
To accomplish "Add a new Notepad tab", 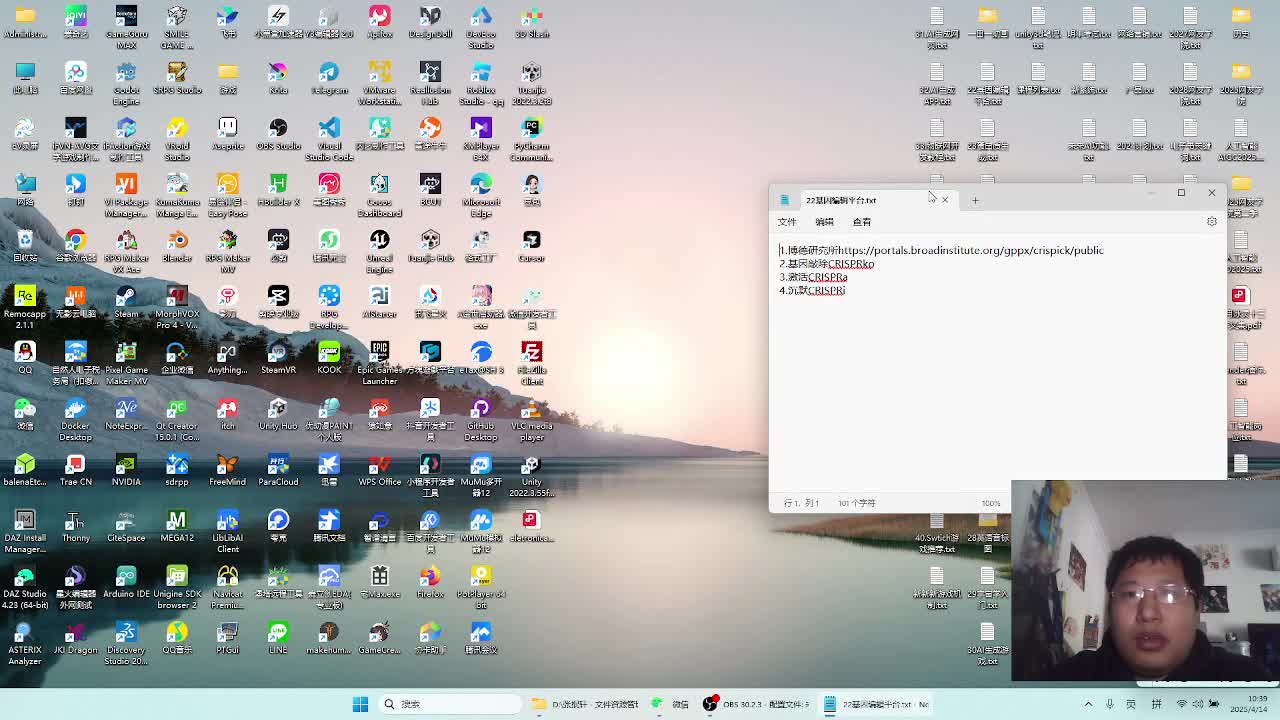I will coord(975,200).
